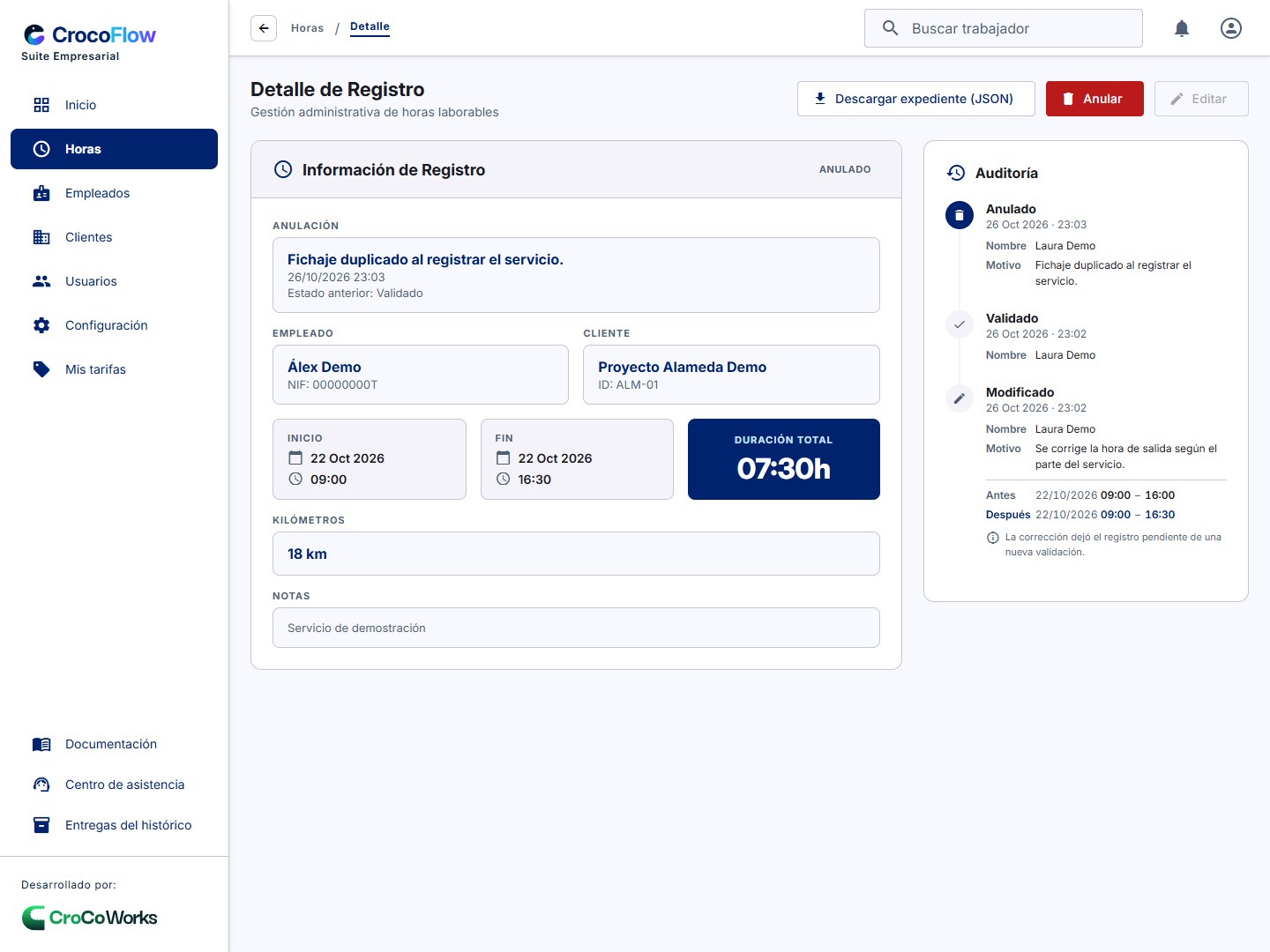
Task: Click the Proyecto Alameda Demo client card
Action: pyautogui.click(x=731, y=375)
